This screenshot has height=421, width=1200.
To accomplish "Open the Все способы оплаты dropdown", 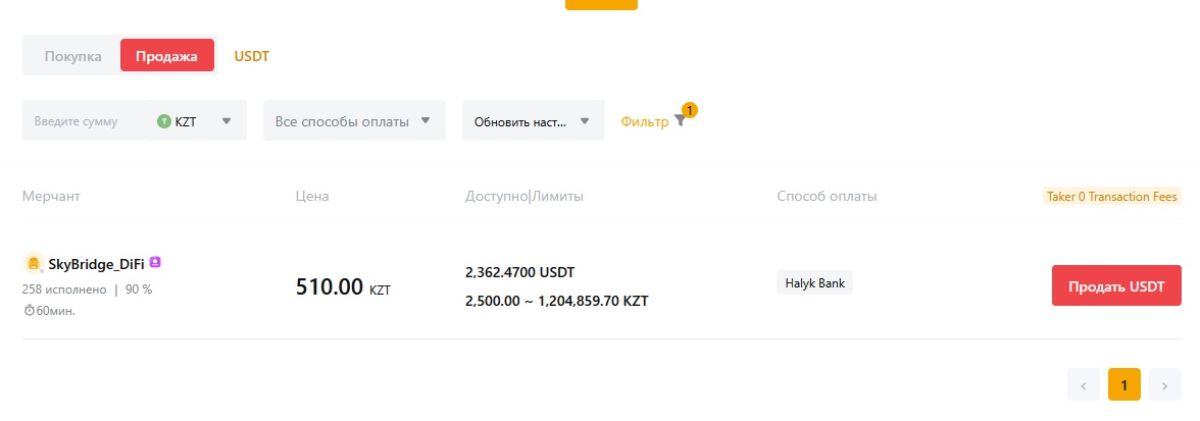I will [x=354, y=121].
